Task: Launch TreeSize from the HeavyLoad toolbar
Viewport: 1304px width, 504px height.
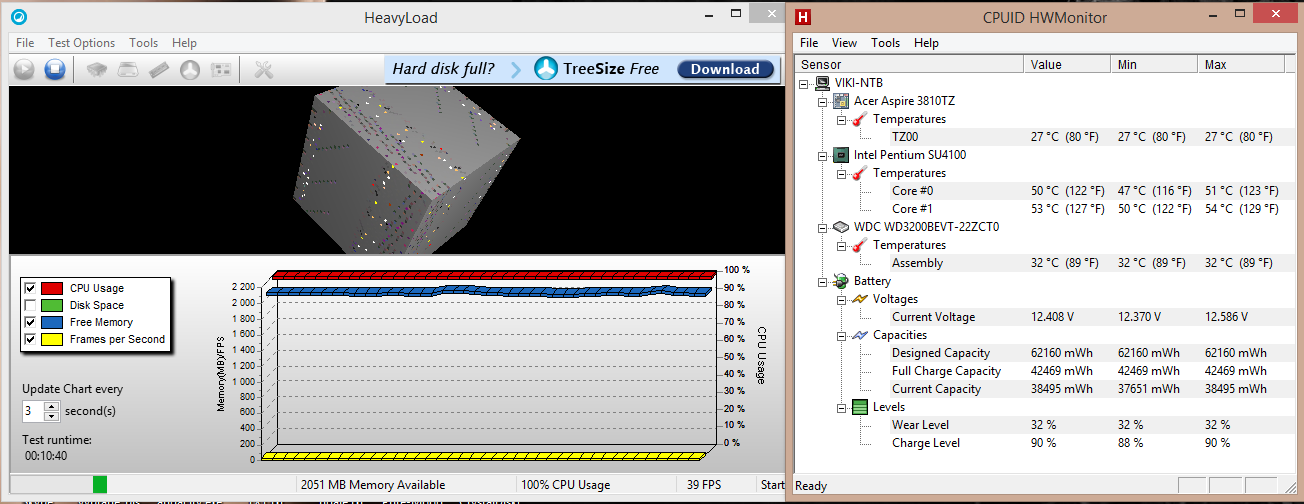Action: pyautogui.click(x=190, y=69)
